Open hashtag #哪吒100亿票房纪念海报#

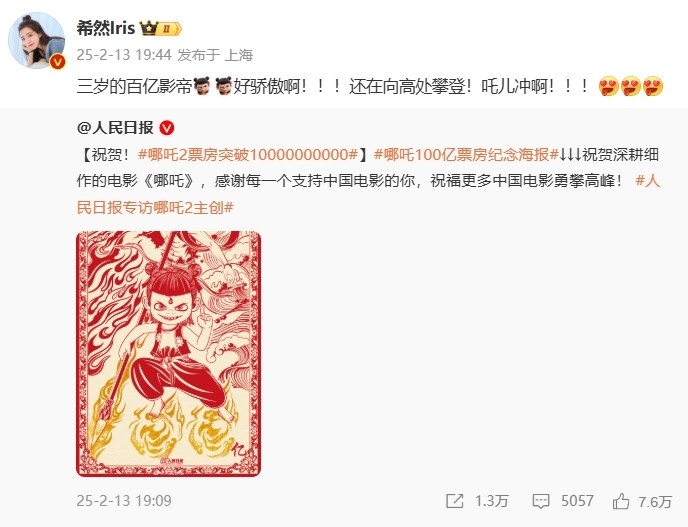tap(466, 154)
